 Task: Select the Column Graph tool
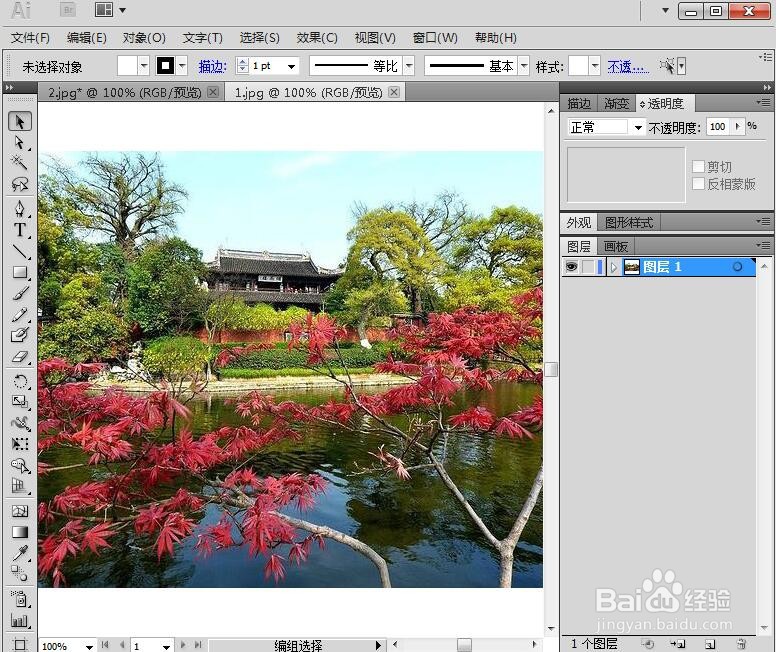20,620
